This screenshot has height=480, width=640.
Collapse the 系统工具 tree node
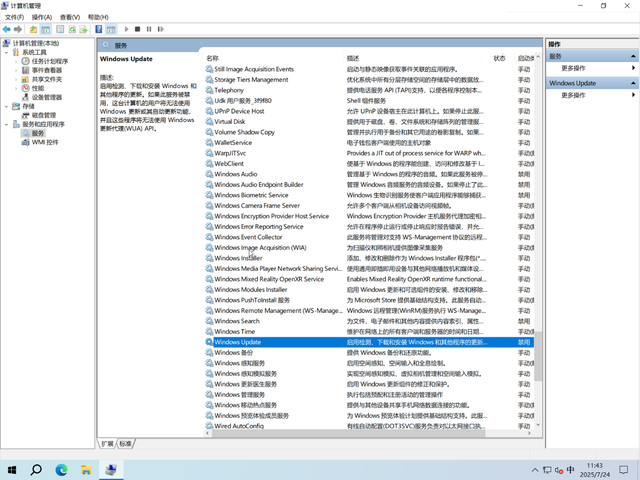click(7, 52)
